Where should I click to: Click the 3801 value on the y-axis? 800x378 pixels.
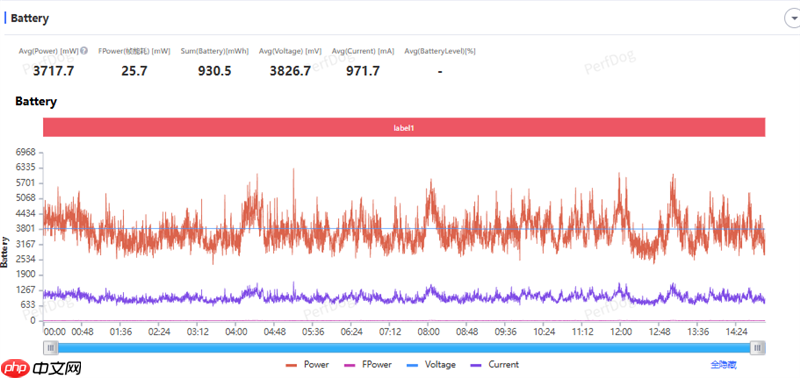point(26,229)
